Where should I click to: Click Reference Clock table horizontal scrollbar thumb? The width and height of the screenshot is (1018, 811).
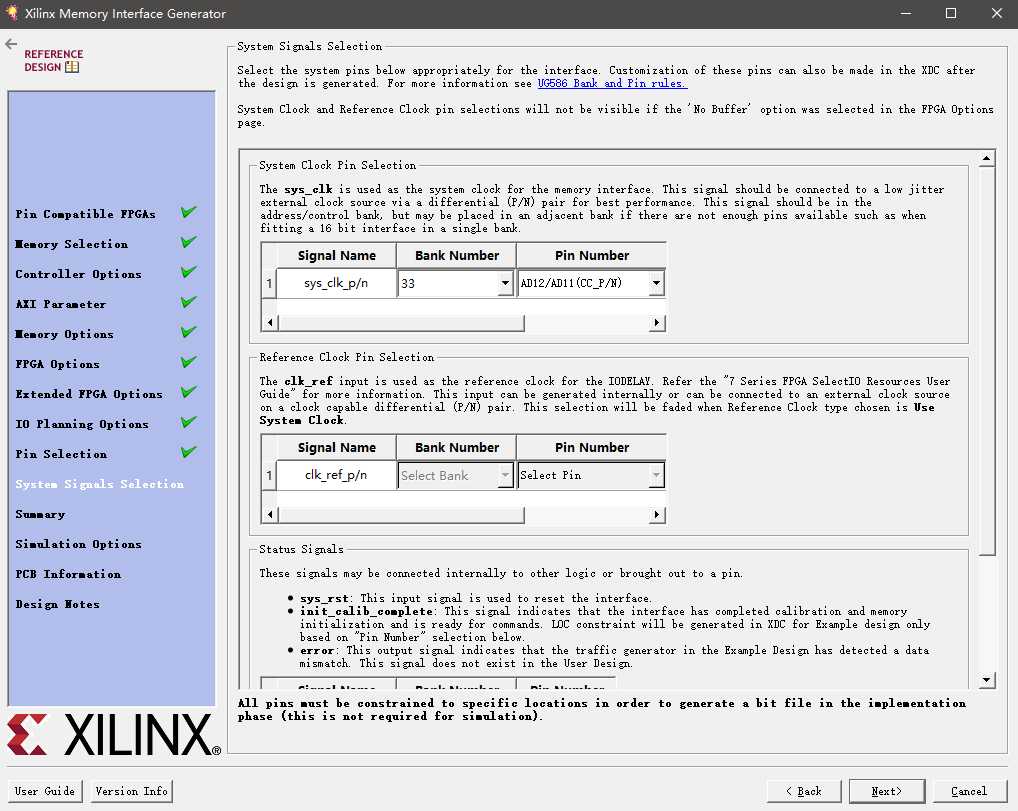(401, 514)
